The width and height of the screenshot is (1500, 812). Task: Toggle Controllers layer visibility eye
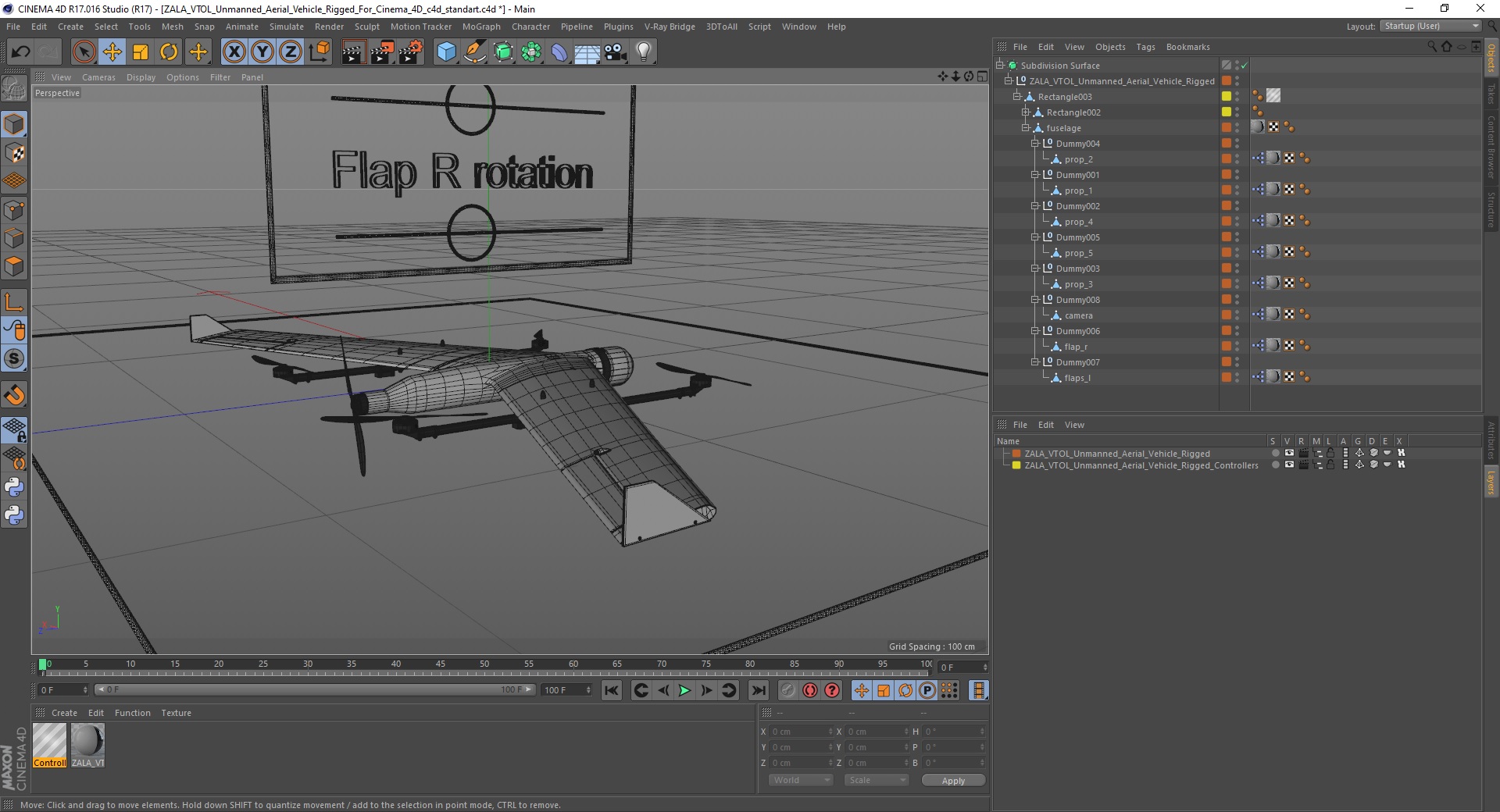point(1289,465)
